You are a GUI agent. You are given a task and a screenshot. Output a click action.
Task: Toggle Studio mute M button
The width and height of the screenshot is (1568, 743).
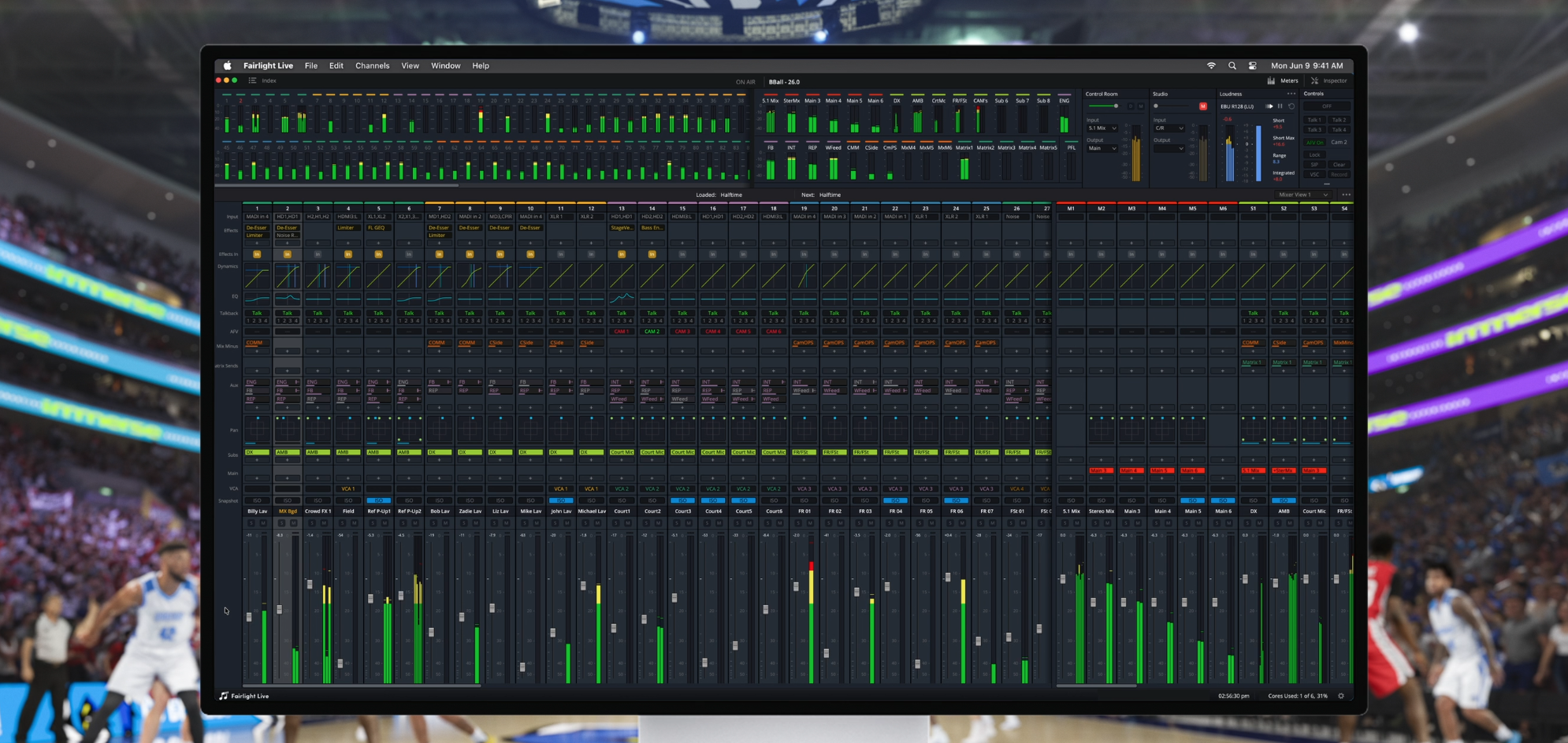click(x=1203, y=106)
